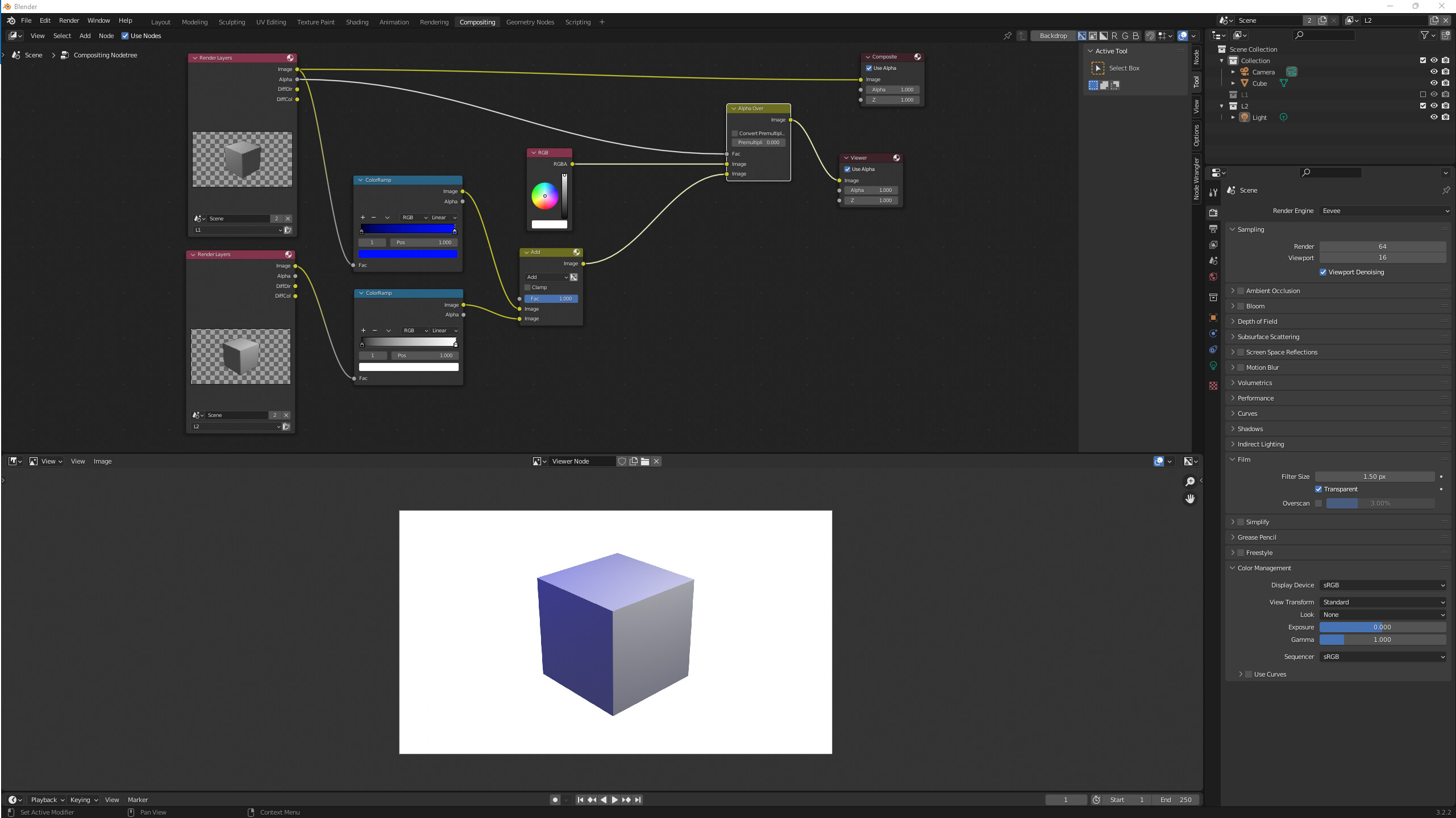This screenshot has width=1456, height=818.
Task: Click the Render samples field
Action: coord(1382,247)
